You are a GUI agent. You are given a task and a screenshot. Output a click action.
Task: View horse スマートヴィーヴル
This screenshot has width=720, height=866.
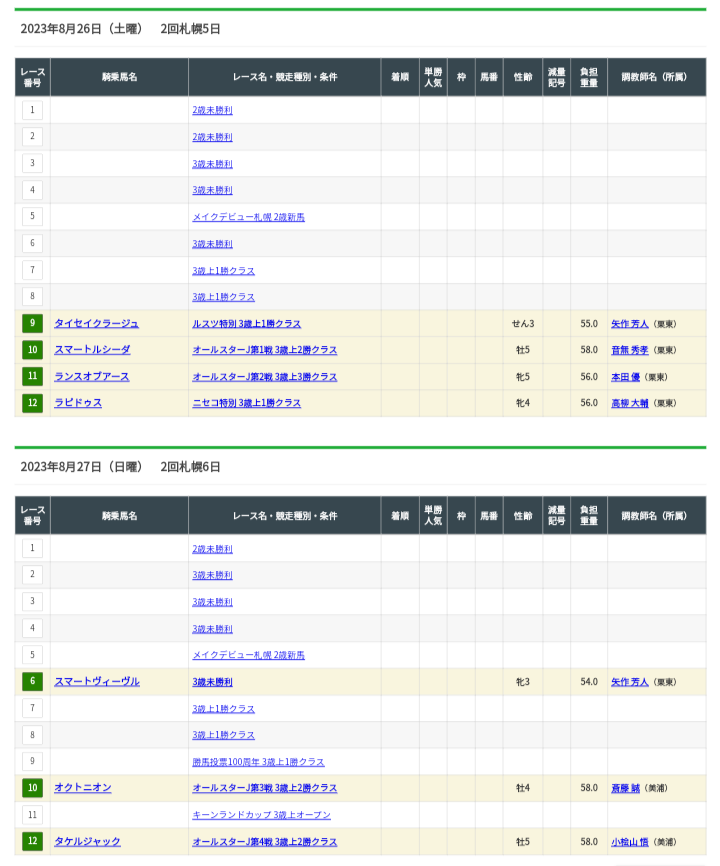[97, 682]
